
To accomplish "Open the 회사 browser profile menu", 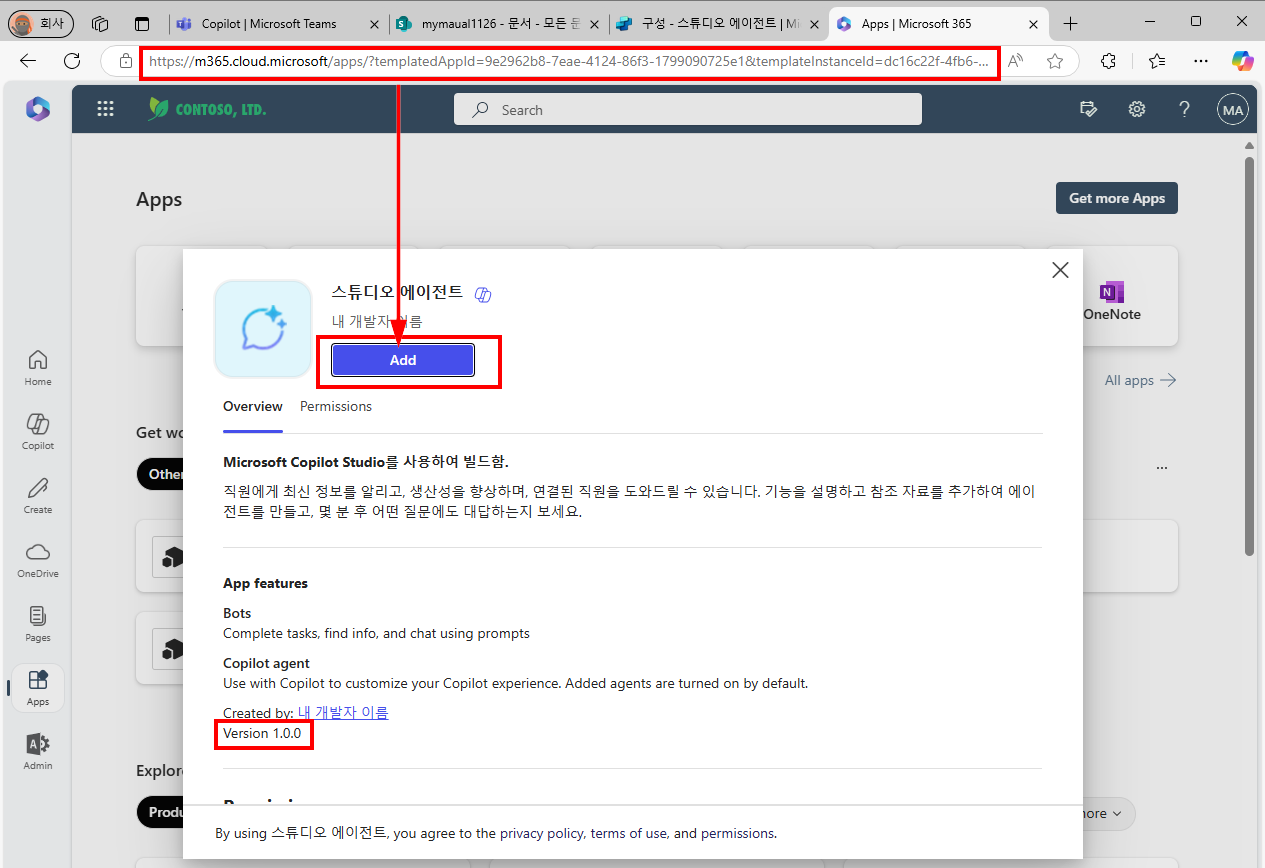I will [x=39, y=23].
